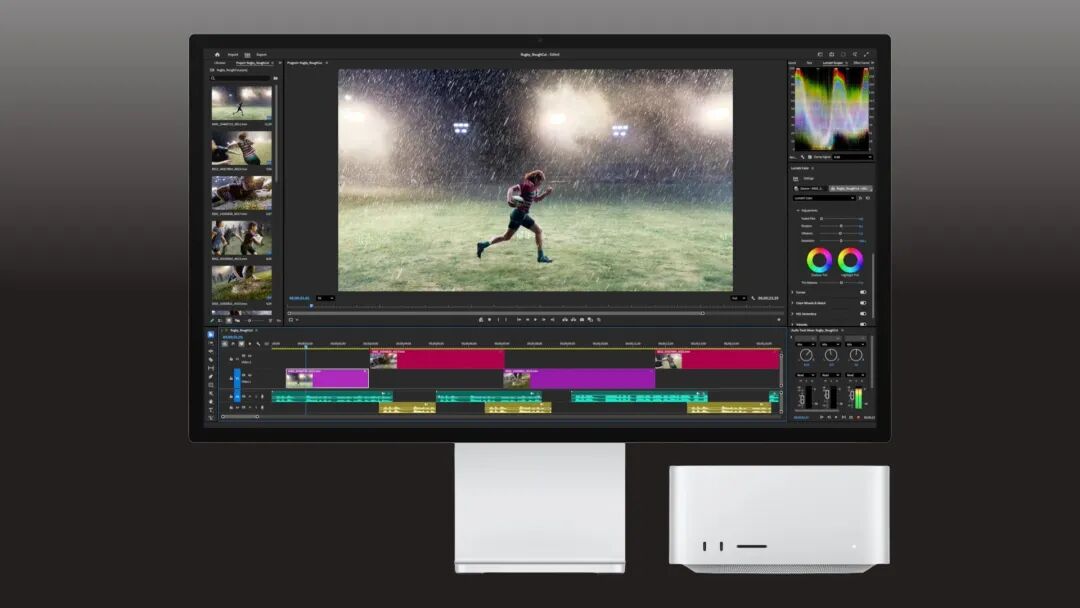Open the Program monitor zoom level dropdown
The height and width of the screenshot is (608, 1080).
pyautogui.click(x=325, y=298)
